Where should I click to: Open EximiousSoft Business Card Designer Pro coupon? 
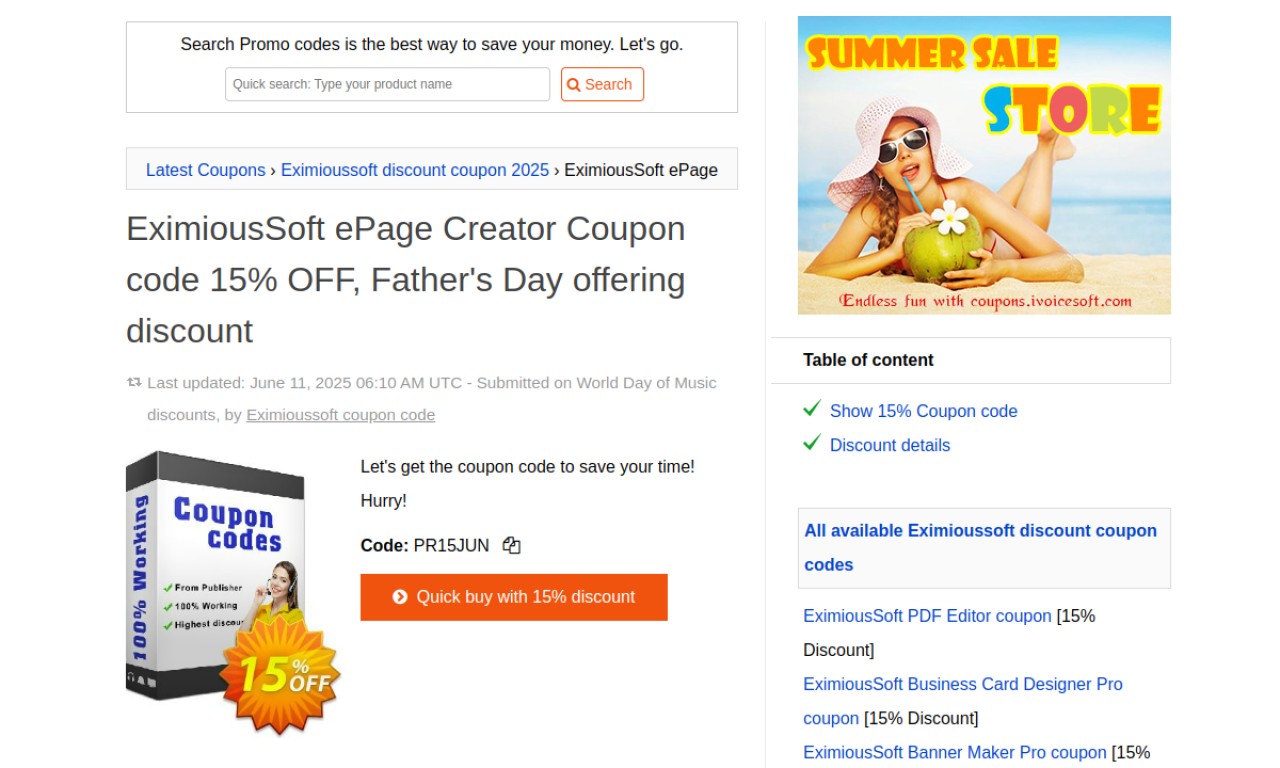pos(963,701)
